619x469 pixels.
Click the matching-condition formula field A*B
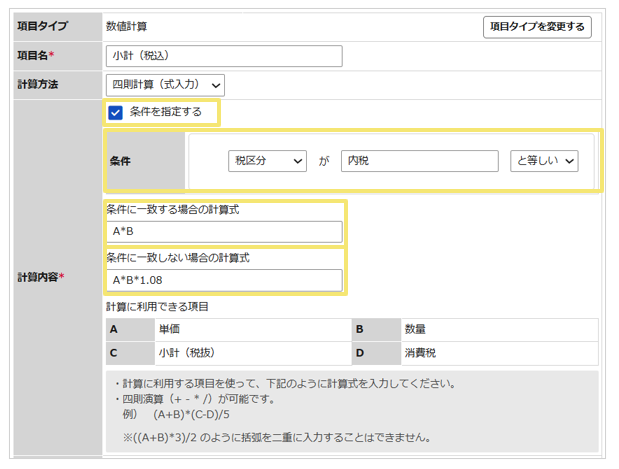[x=224, y=231]
